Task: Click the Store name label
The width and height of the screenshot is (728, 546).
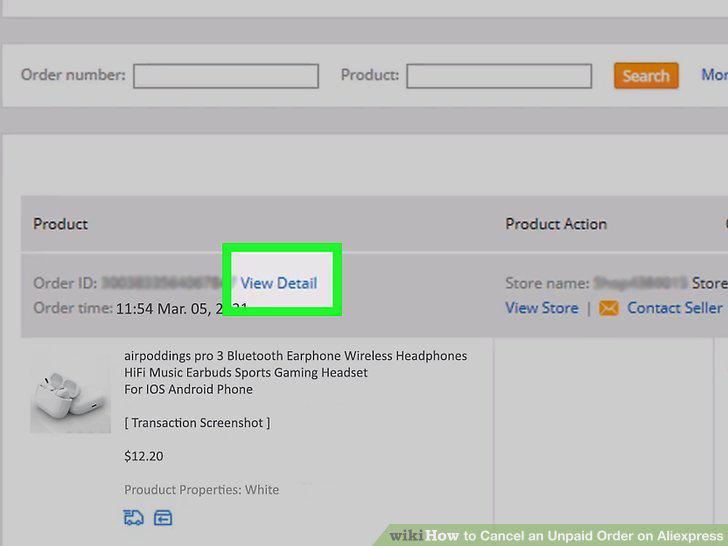Action: pyautogui.click(x=547, y=283)
